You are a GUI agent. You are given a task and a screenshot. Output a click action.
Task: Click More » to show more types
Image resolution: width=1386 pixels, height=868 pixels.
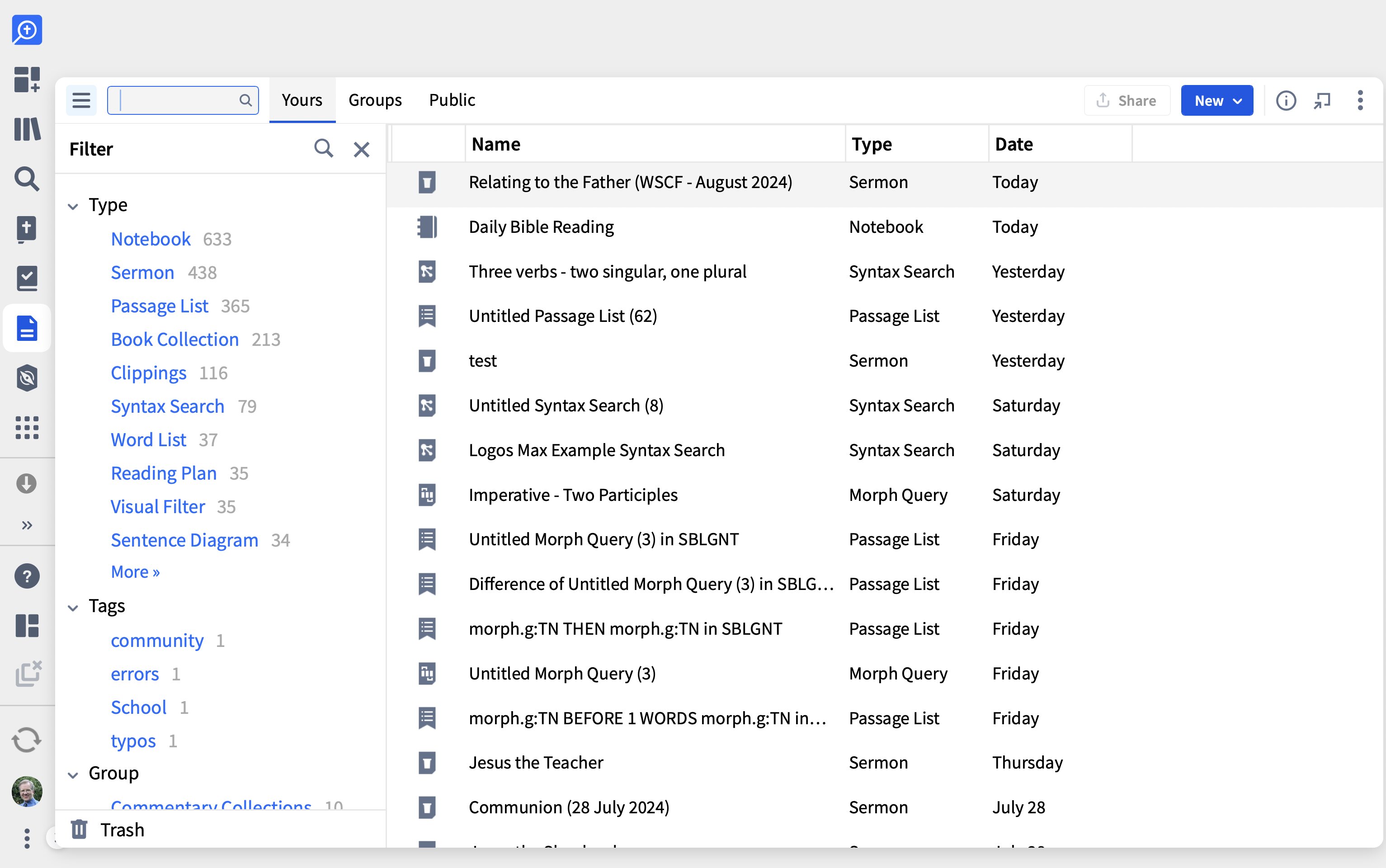[x=136, y=572]
